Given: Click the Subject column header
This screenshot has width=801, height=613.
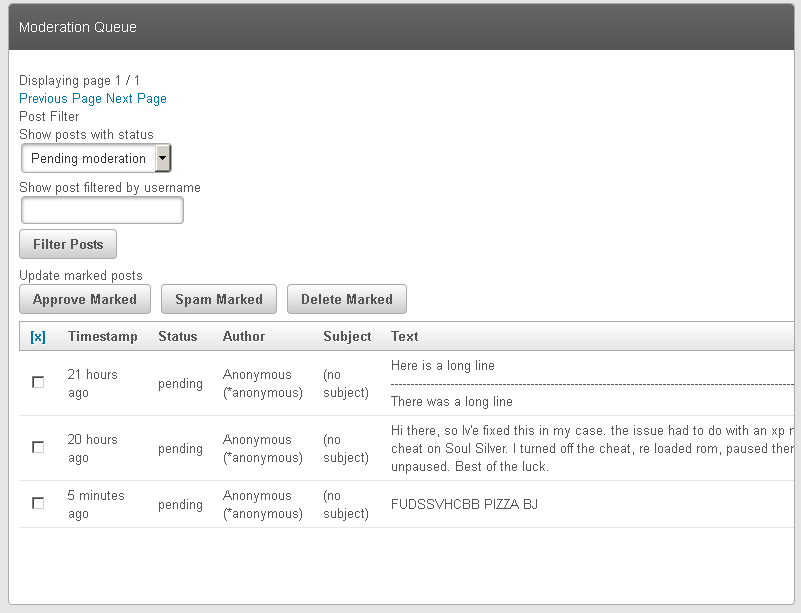Looking at the screenshot, I should click(347, 336).
